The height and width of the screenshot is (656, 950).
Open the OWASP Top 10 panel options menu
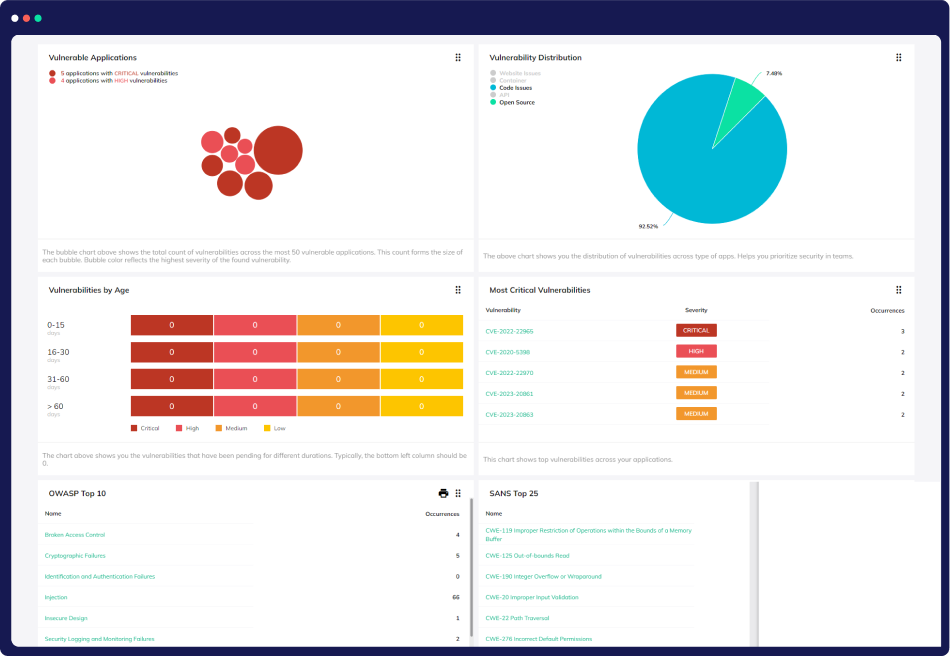[458, 493]
